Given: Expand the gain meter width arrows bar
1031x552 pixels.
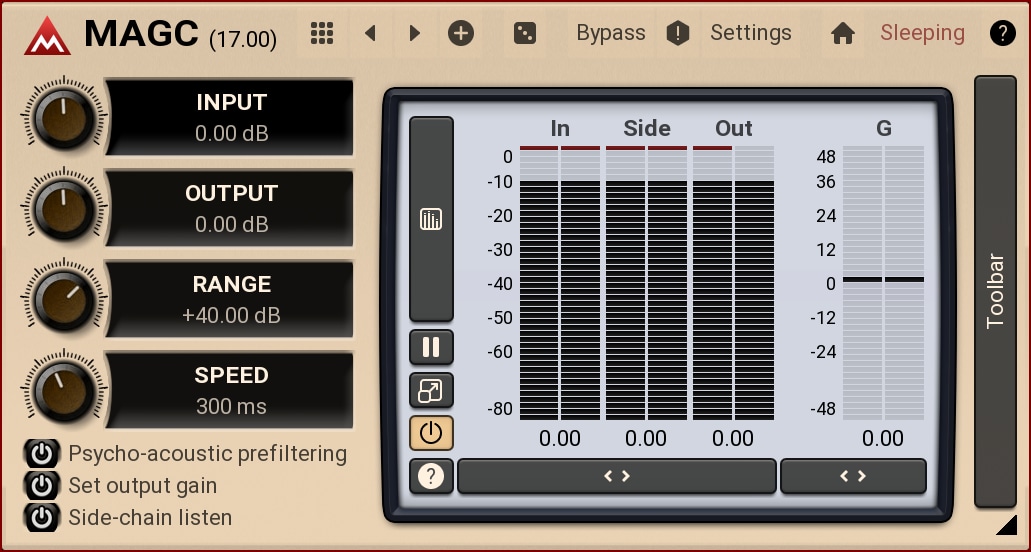Looking at the screenshot, I should pos(853,476).
